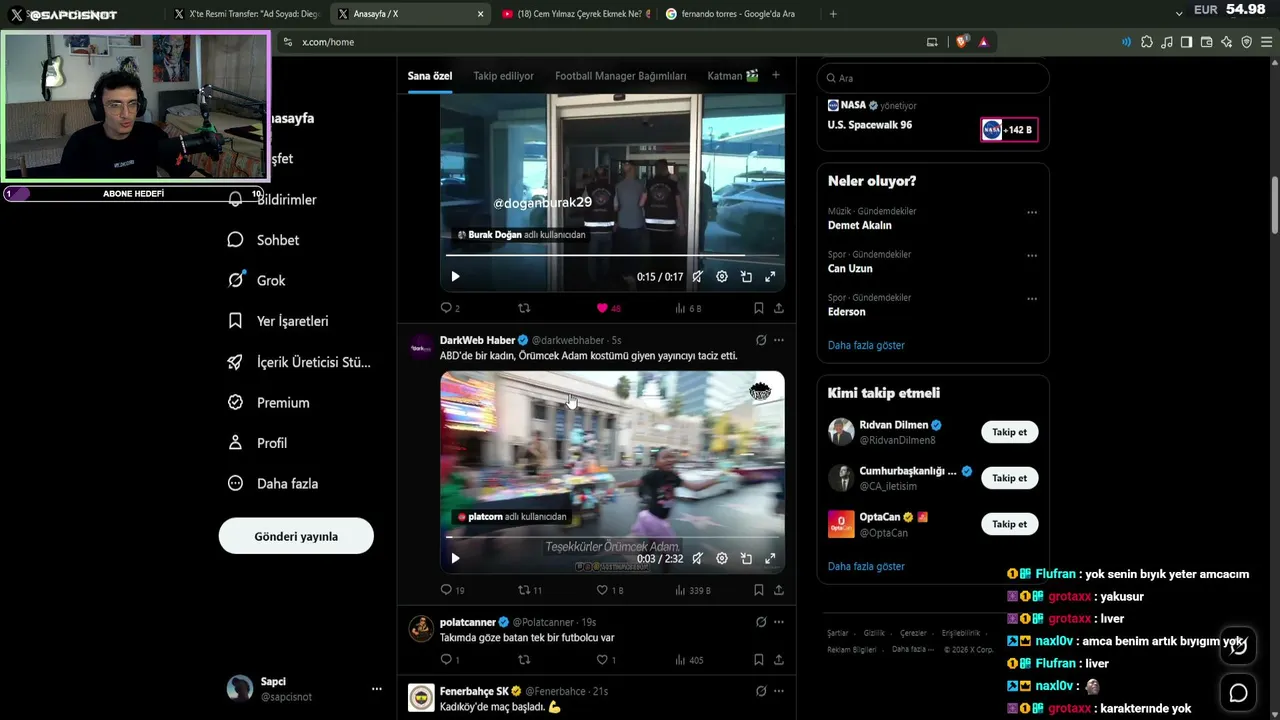Open the Brave Shields icon in the address bar
The height and width of the screenshot is (720, 1280).
[x=962, y=42]
